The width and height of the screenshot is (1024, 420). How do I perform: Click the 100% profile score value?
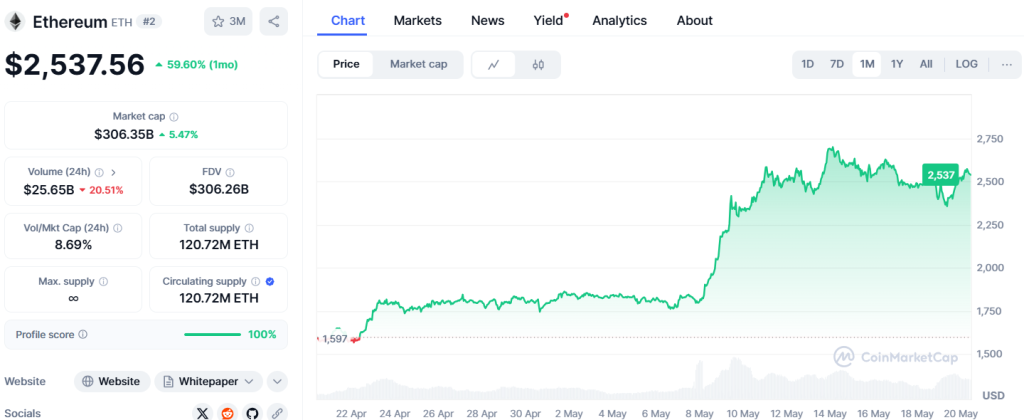click(262, 334)
